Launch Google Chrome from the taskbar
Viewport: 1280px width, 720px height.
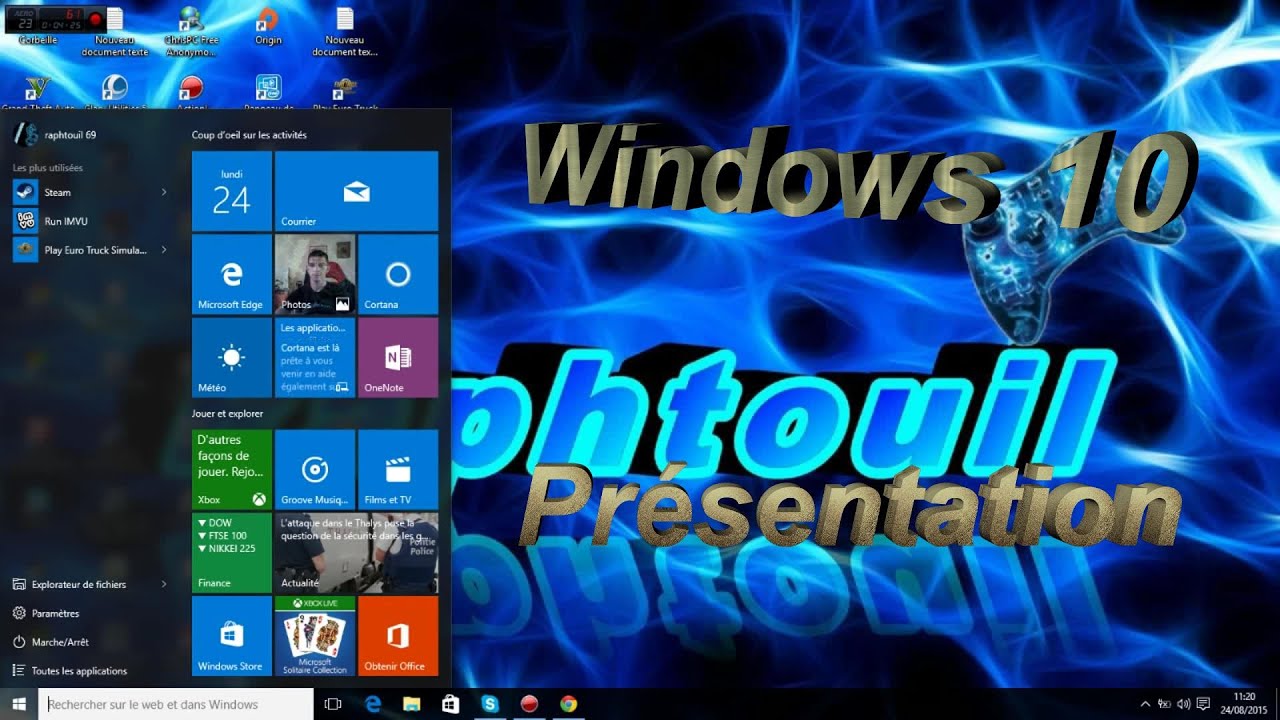[x=569, y=704]
